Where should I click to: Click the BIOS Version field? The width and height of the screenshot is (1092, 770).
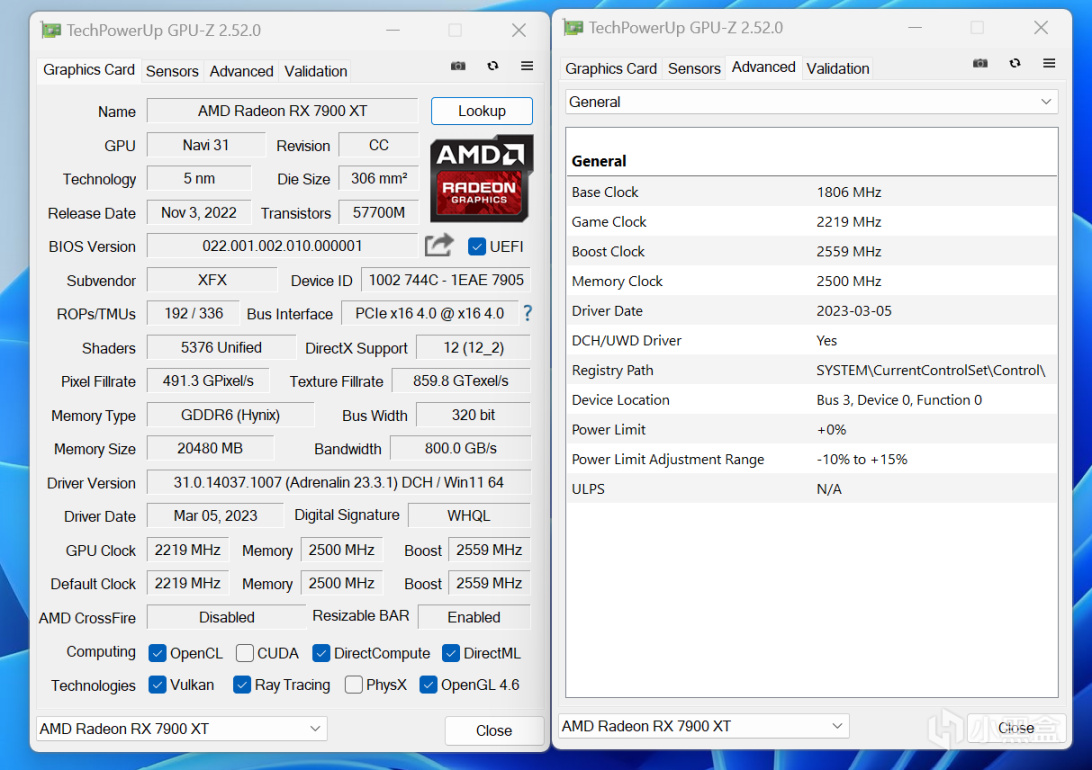[282, 246]
